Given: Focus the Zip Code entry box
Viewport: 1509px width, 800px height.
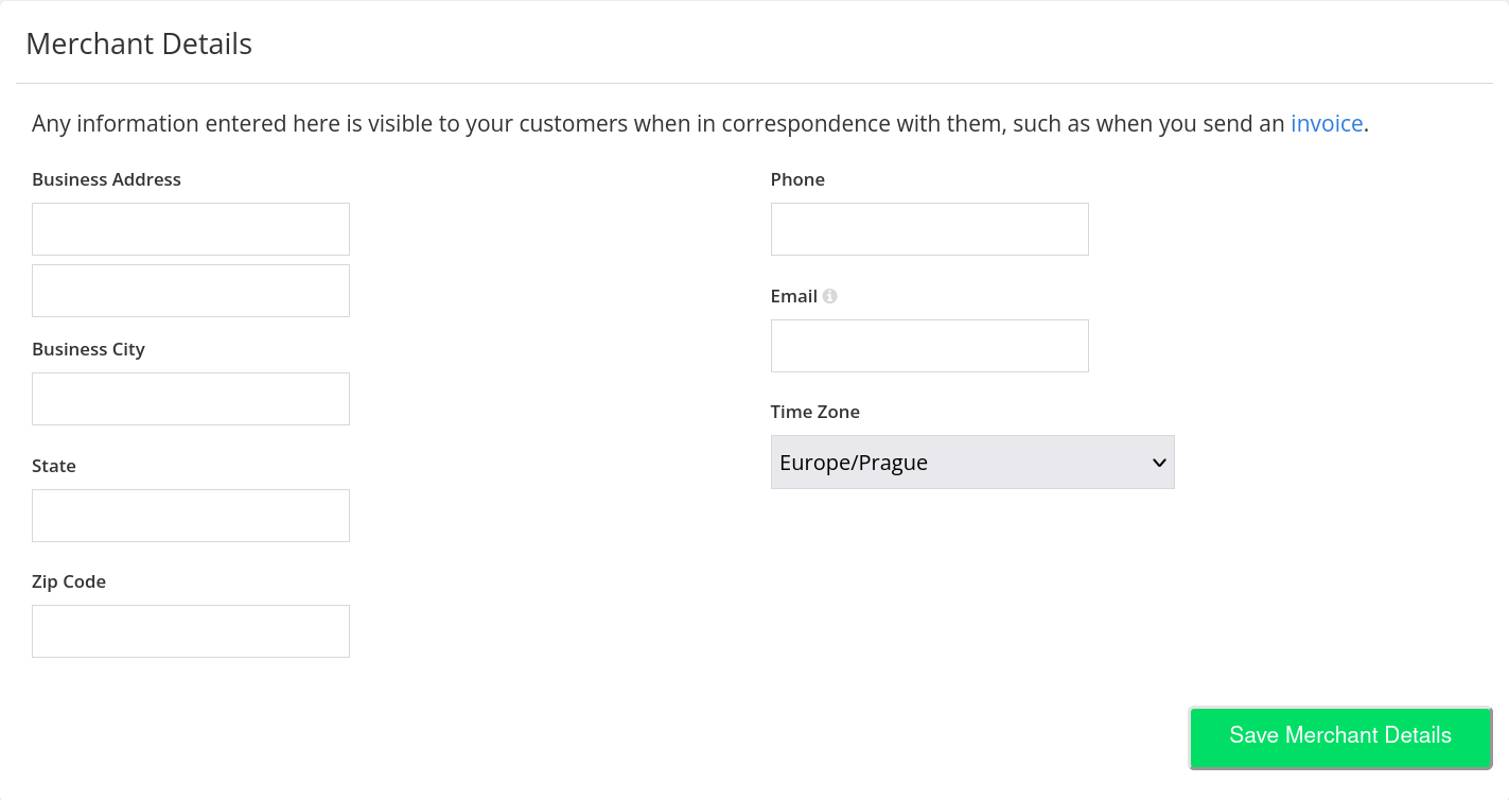Looking at the screenshot, I should point(190,631).
